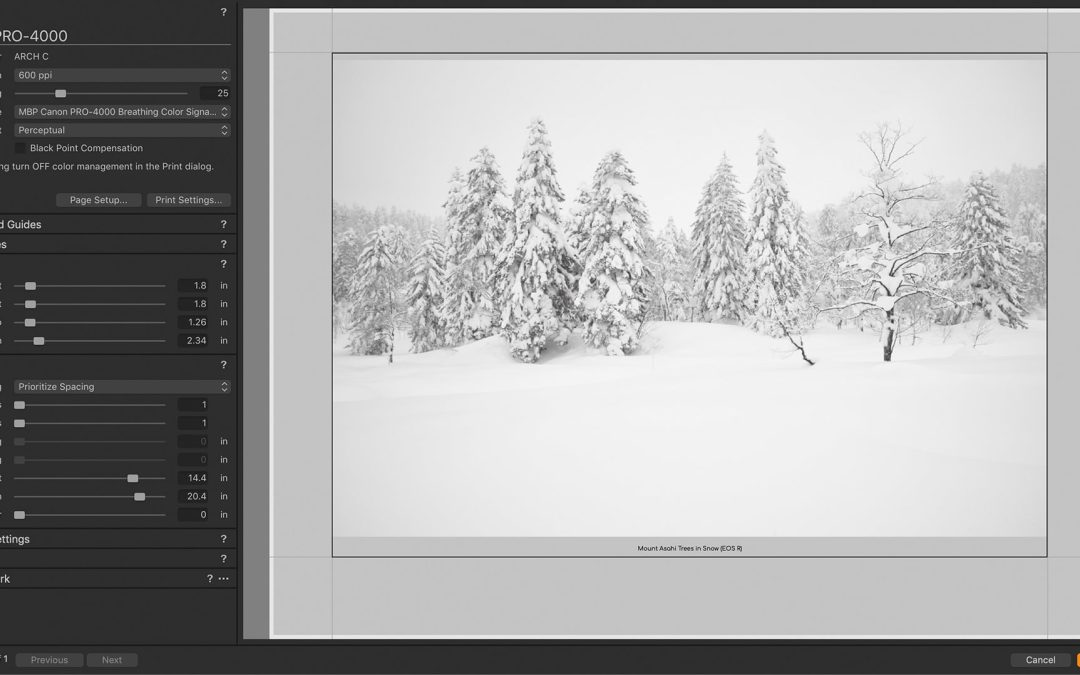Open the MBP Canon PRO-4000 color profile dropdown
Screen dimensions: 1080x675
pyautogui.click(x=122, y=112)
